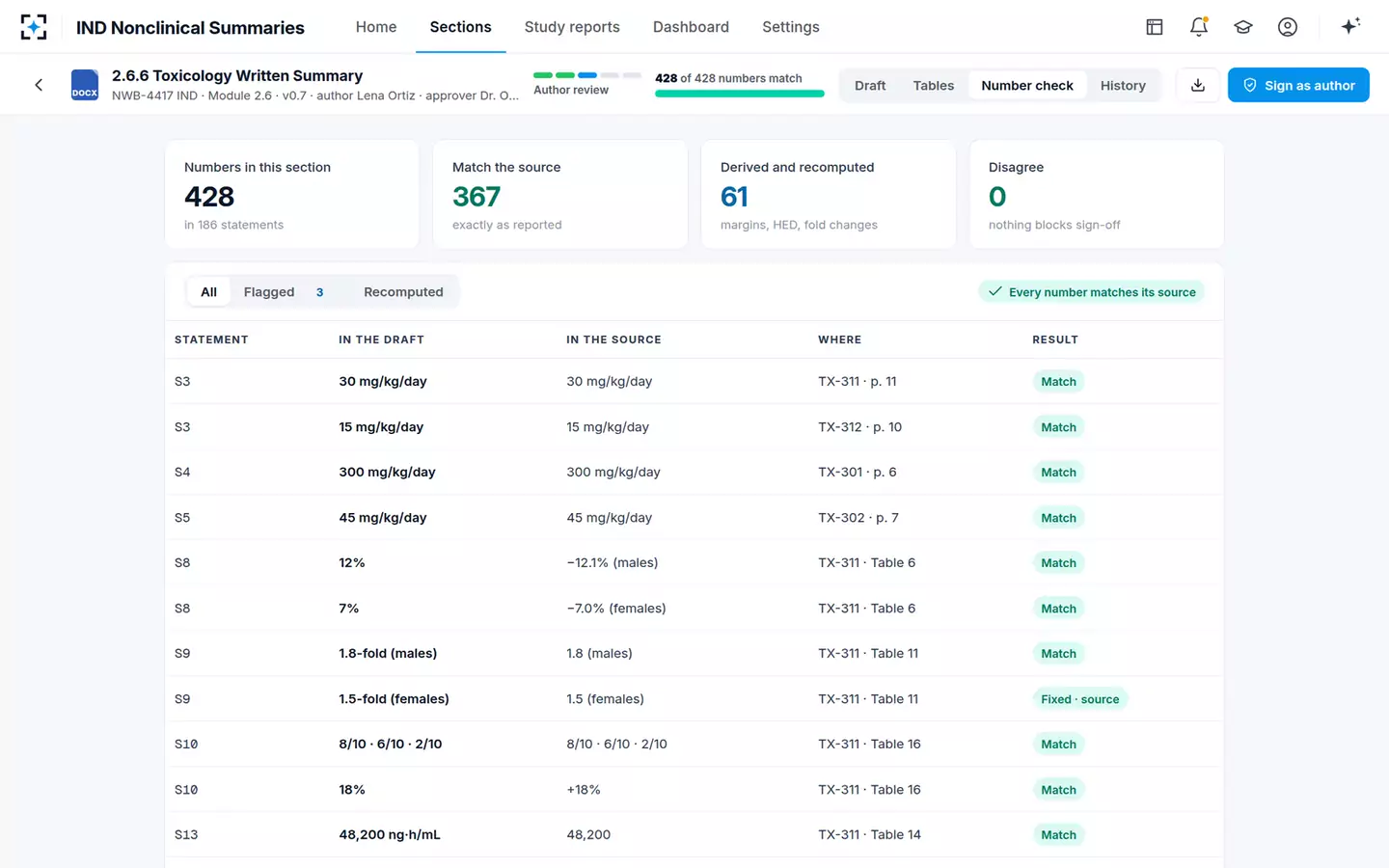The width and height of the screenshot is (1389, 868).
Task: Click Sign as author button
Action: [x=1298, y=85]
